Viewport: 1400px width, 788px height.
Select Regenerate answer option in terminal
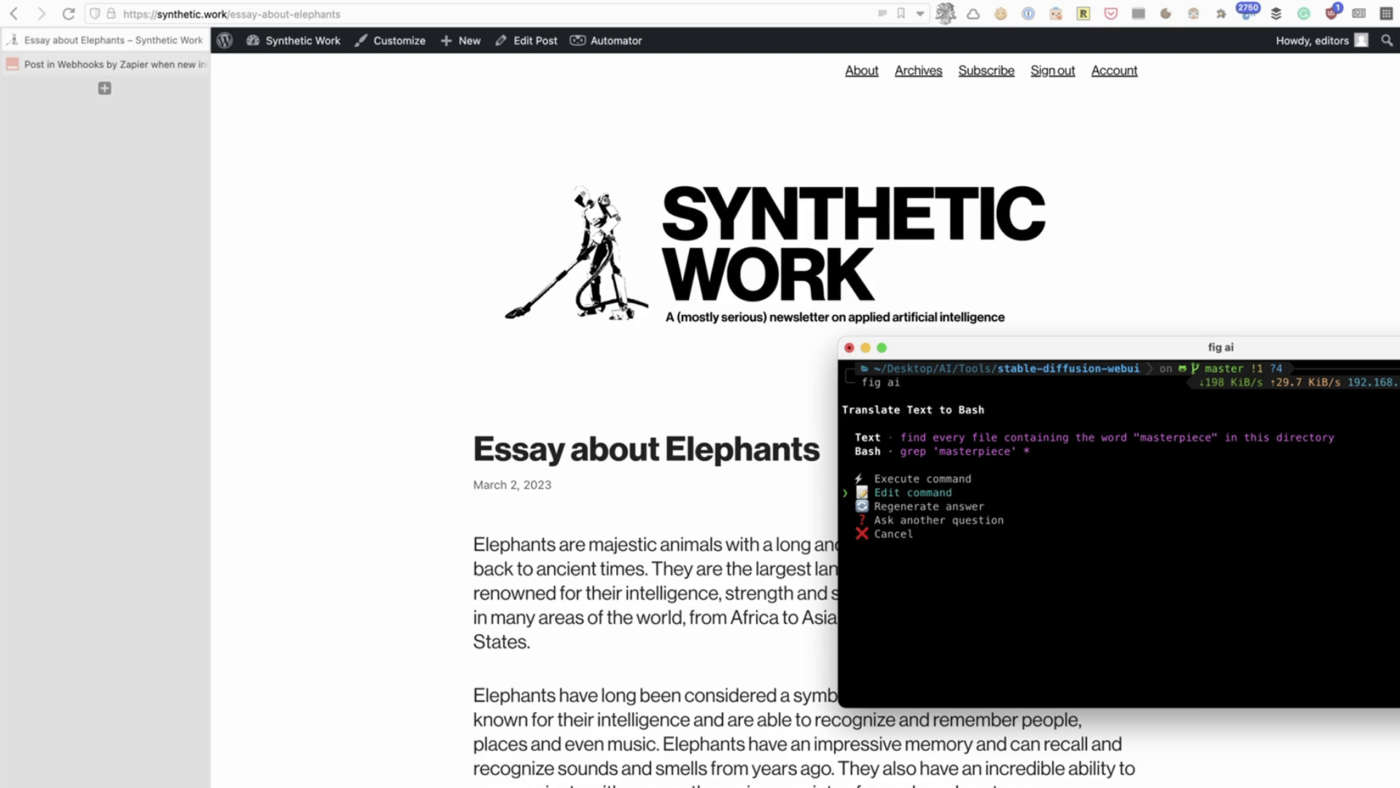[928, 507]
